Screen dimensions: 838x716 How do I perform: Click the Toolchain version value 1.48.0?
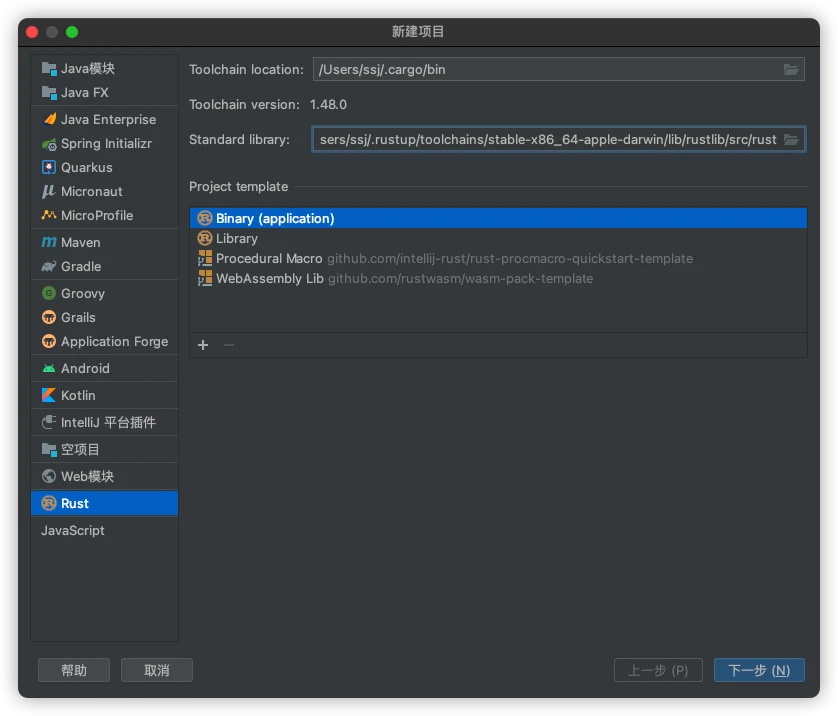coord(328,105)
